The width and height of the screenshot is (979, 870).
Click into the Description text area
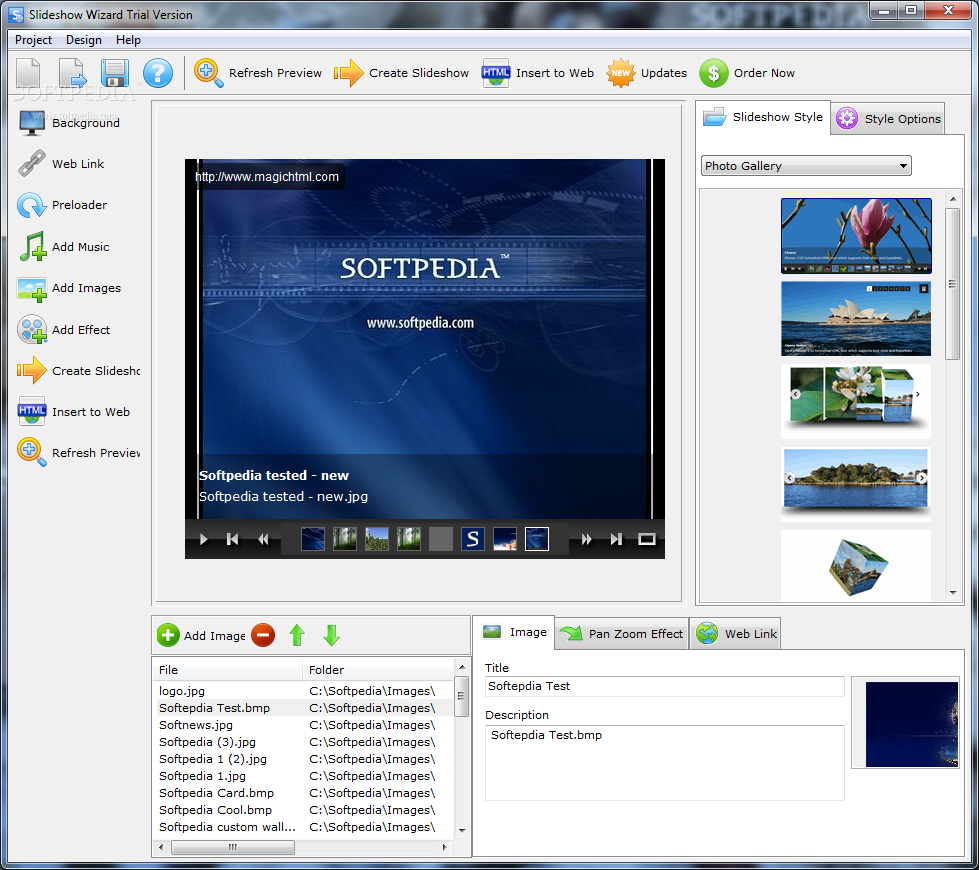(x=664, y=763)
